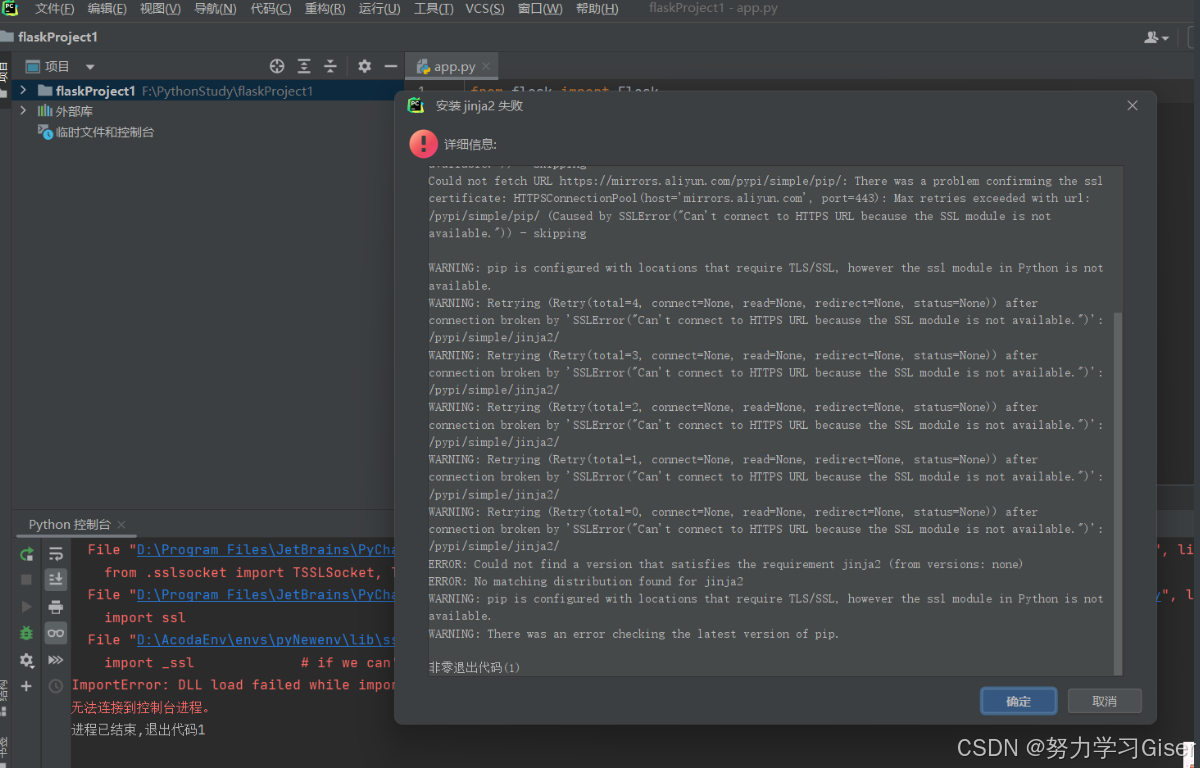Image resolution: width=1200 pixels, height=768 pixels.
Task: Open the 窗口(W) menu
Action: coord(540,9)
